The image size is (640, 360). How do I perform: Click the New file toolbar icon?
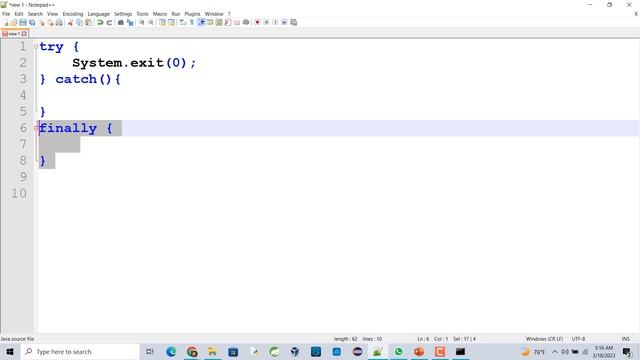tap(5, 22)
